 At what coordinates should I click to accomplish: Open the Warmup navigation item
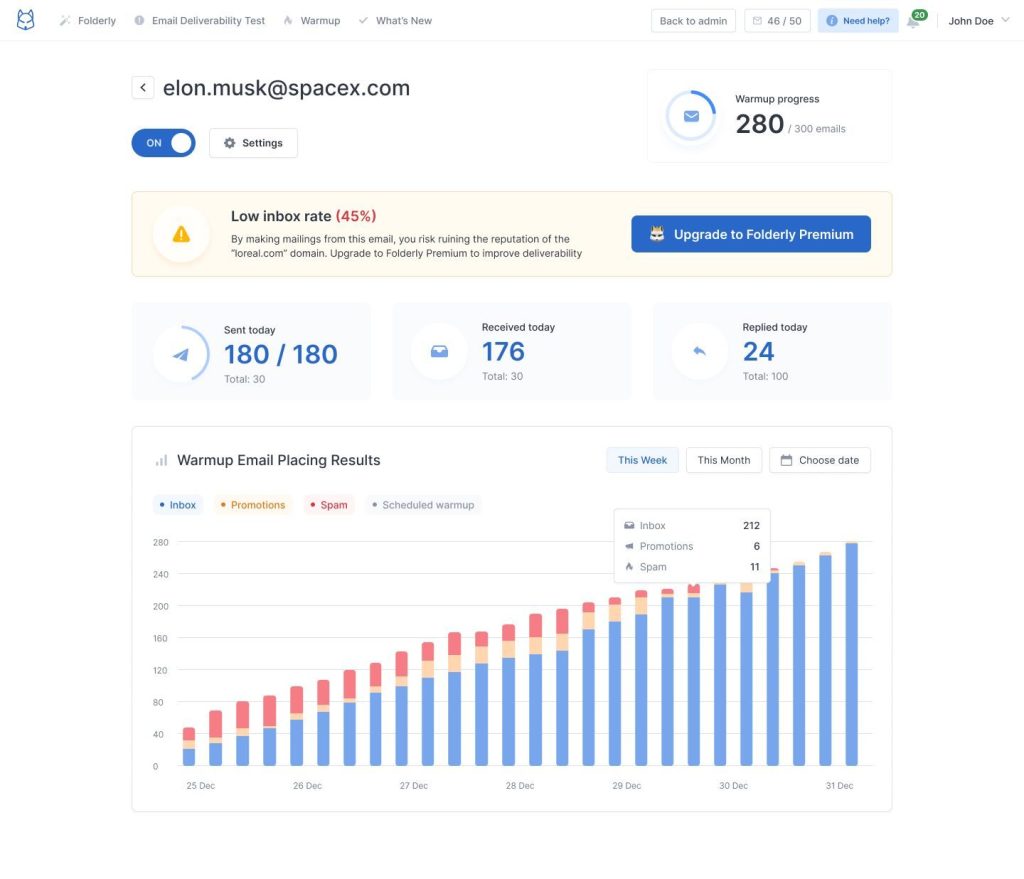(312, 21)
